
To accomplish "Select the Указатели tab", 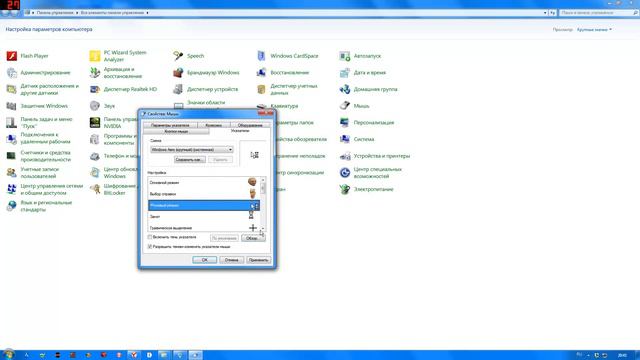I will click(x=240, y=131).
